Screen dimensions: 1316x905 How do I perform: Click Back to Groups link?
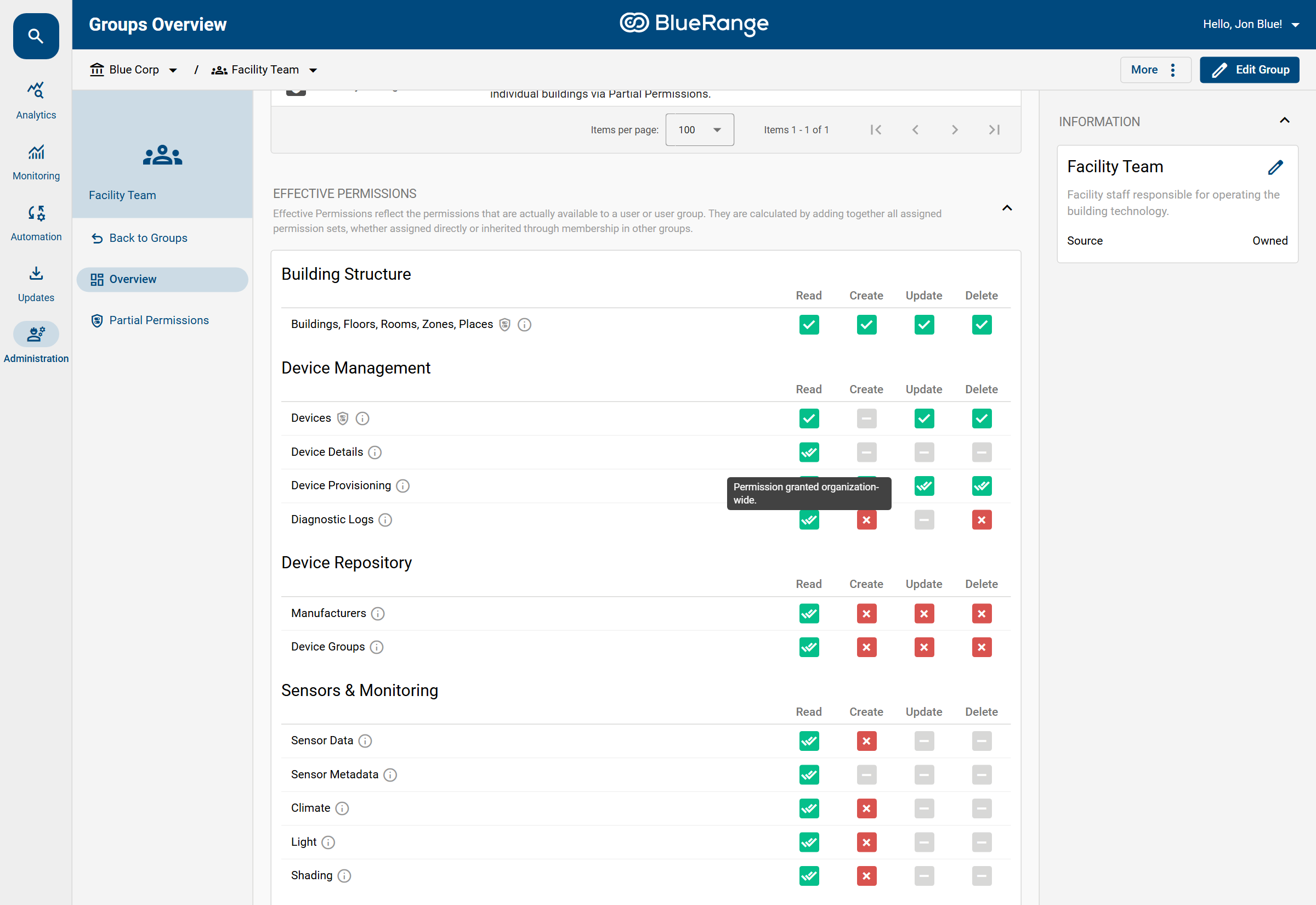click(x=139, y=238)
